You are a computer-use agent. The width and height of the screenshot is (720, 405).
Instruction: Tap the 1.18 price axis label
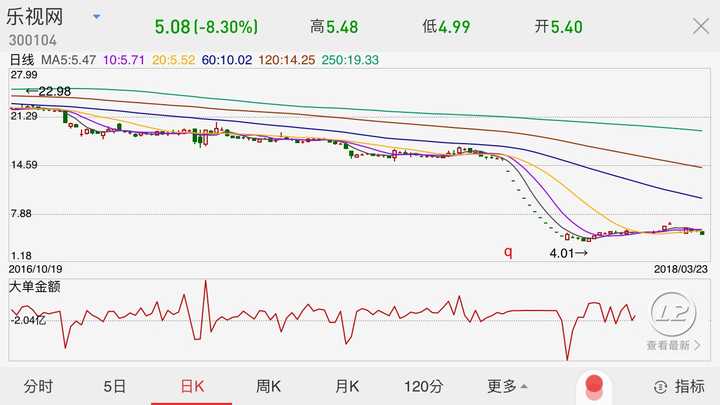tap(21, 256)
